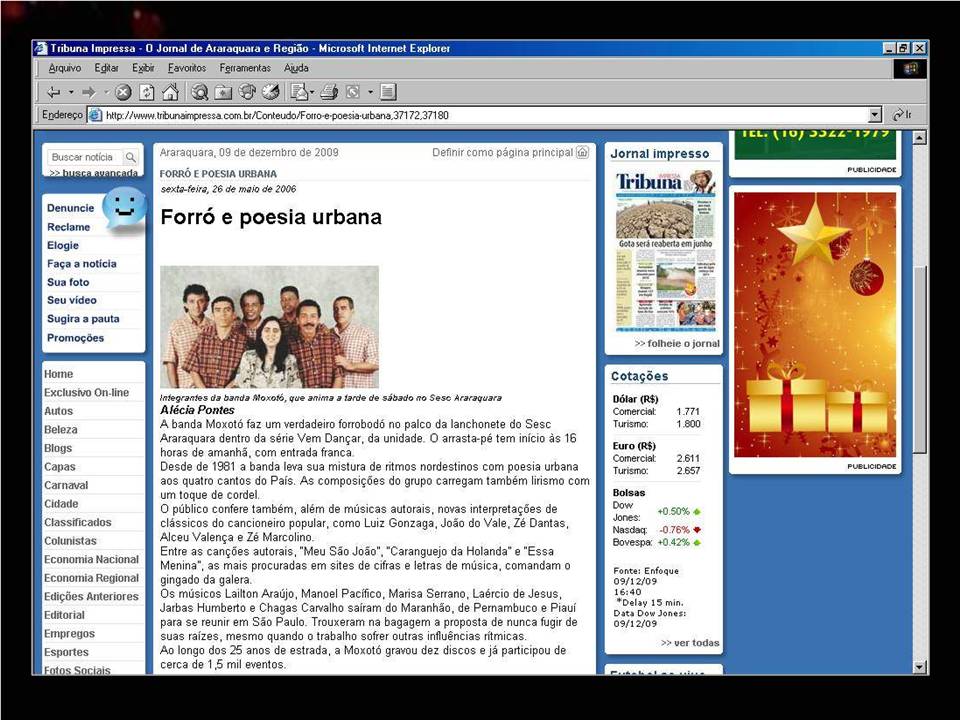960x720 pixels.
Task: Open the Media toolbar icon
Action: tap(247, 92)
